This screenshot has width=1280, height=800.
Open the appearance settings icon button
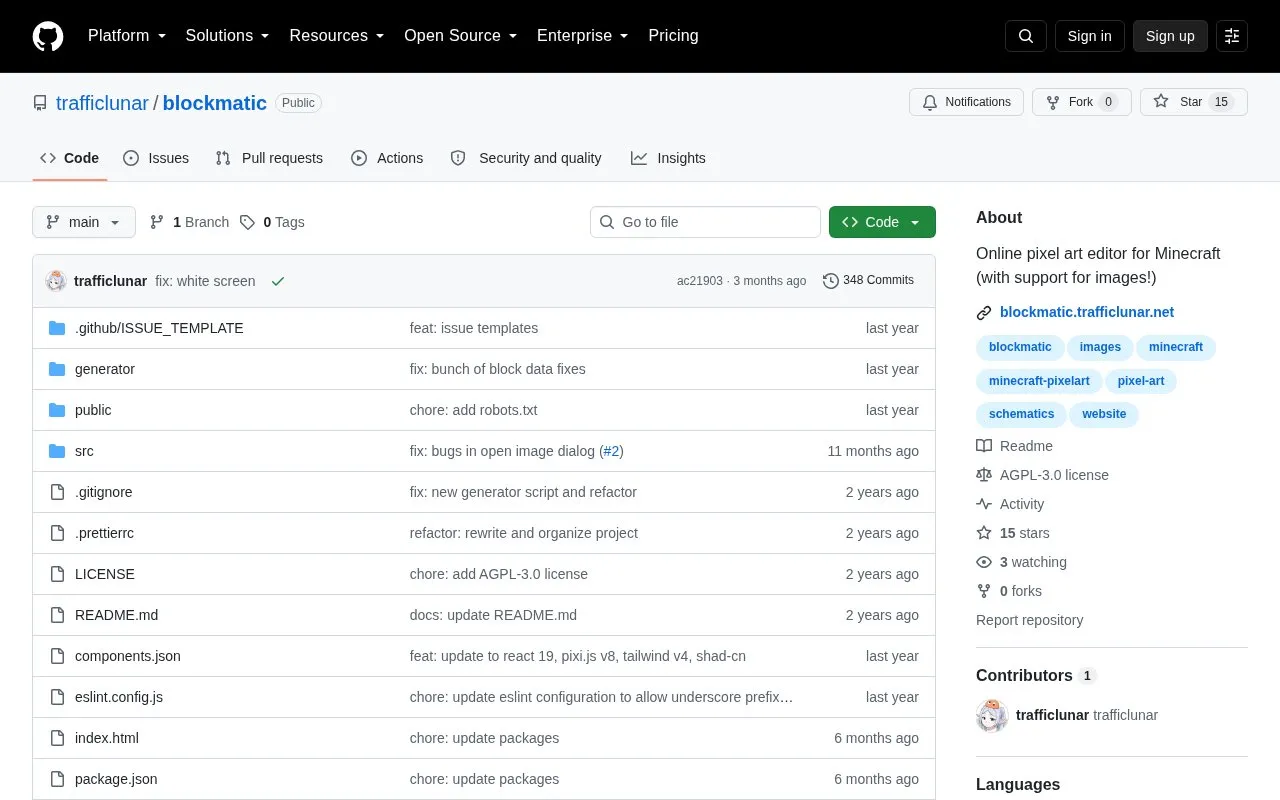click(x=1232, y=36)
